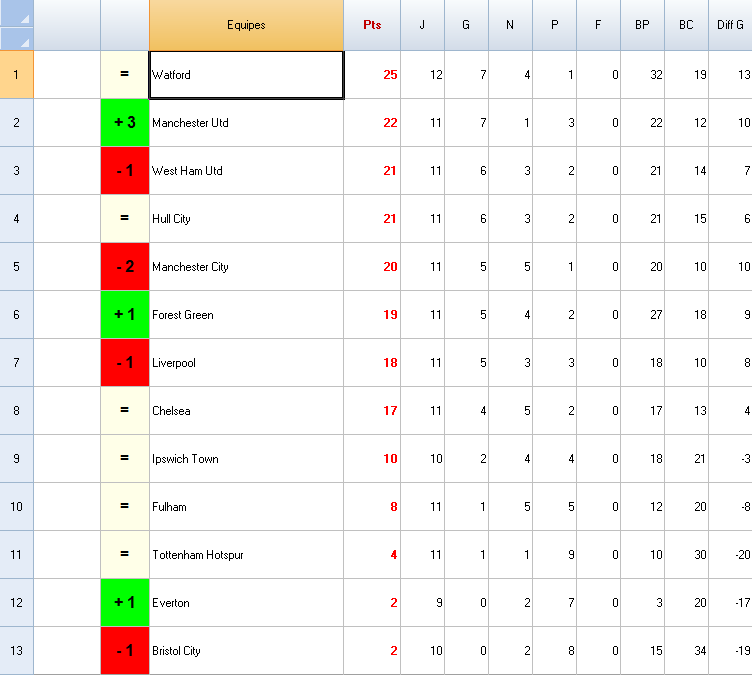Click the green +3 indicator for Manchester Utd
The image size is (752, 675).
(125, 123)
